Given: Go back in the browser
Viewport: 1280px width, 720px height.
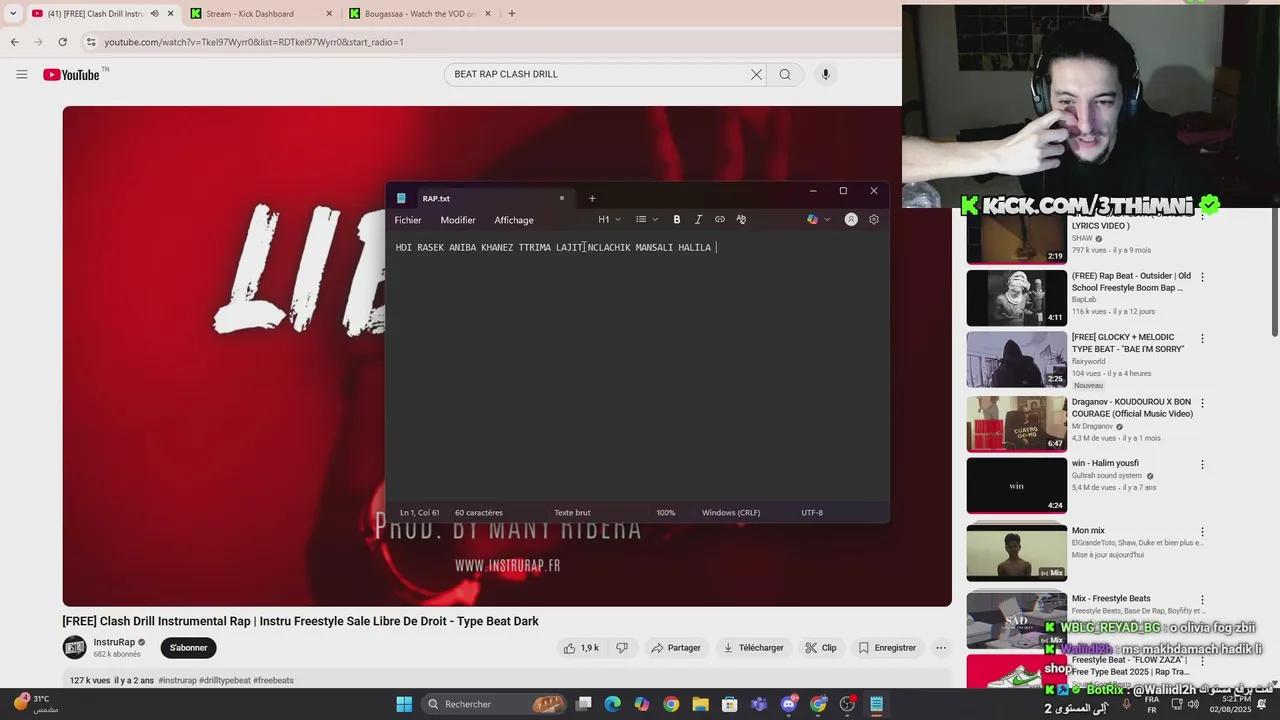Looking at the screenshot, I should pyautogui.click(x=15, y=42).
